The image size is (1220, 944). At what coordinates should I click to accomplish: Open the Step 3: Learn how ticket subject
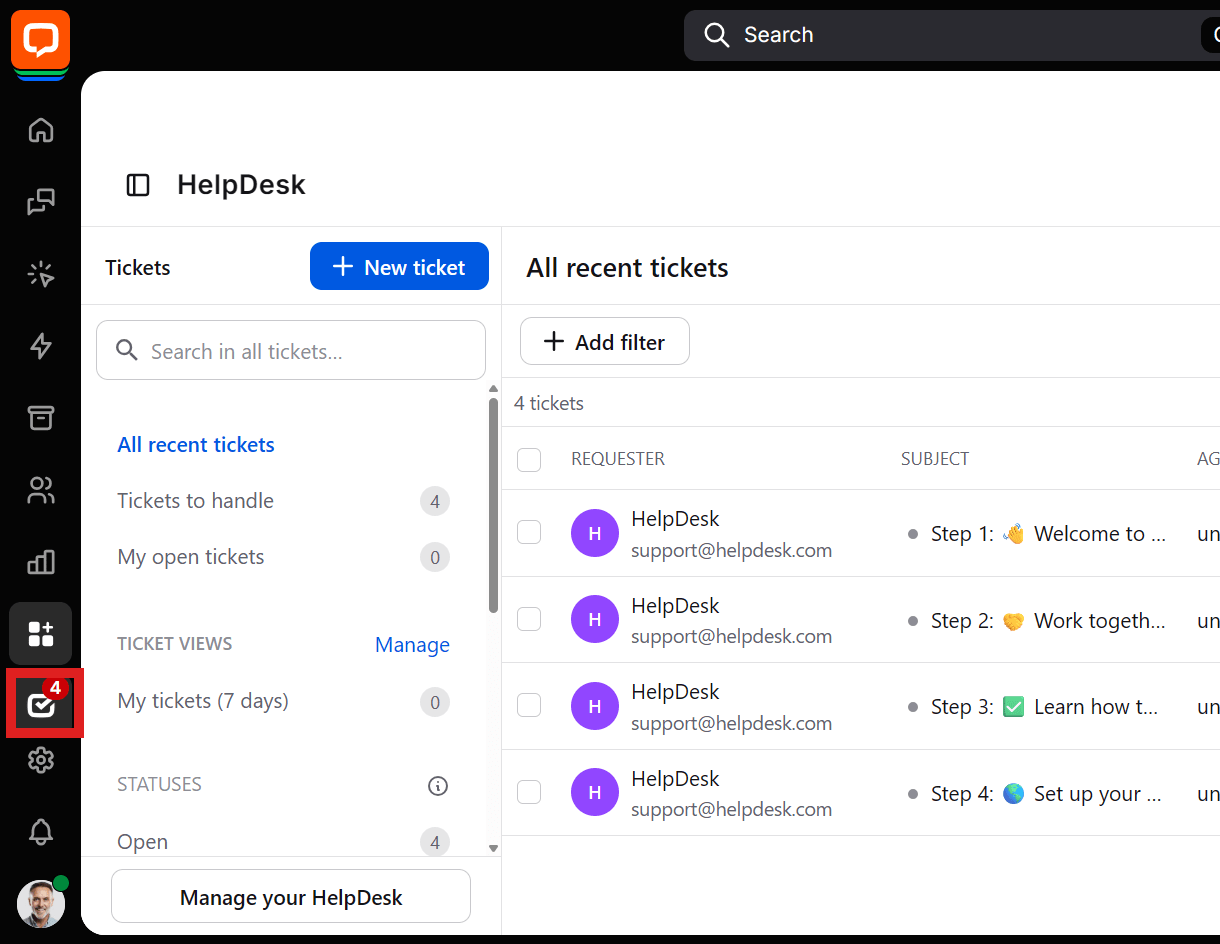[1045, 707]
